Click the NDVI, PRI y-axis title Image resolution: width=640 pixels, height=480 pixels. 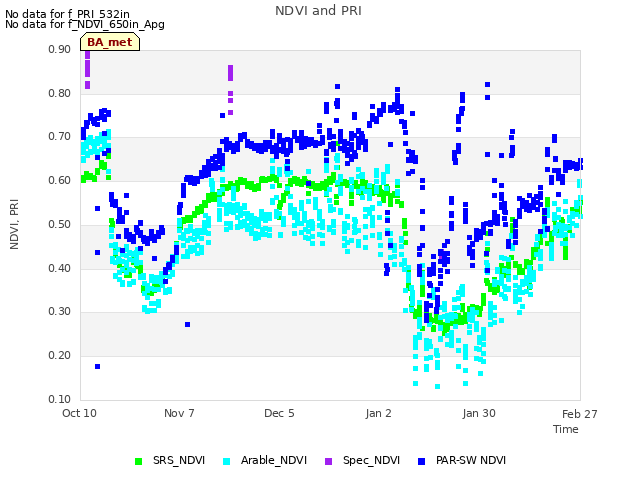click(14, 224)
